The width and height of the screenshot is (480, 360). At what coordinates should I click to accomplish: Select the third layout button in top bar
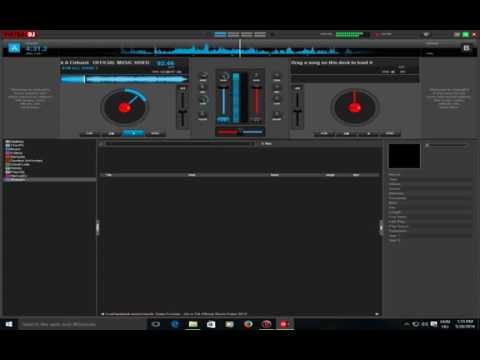247,34
